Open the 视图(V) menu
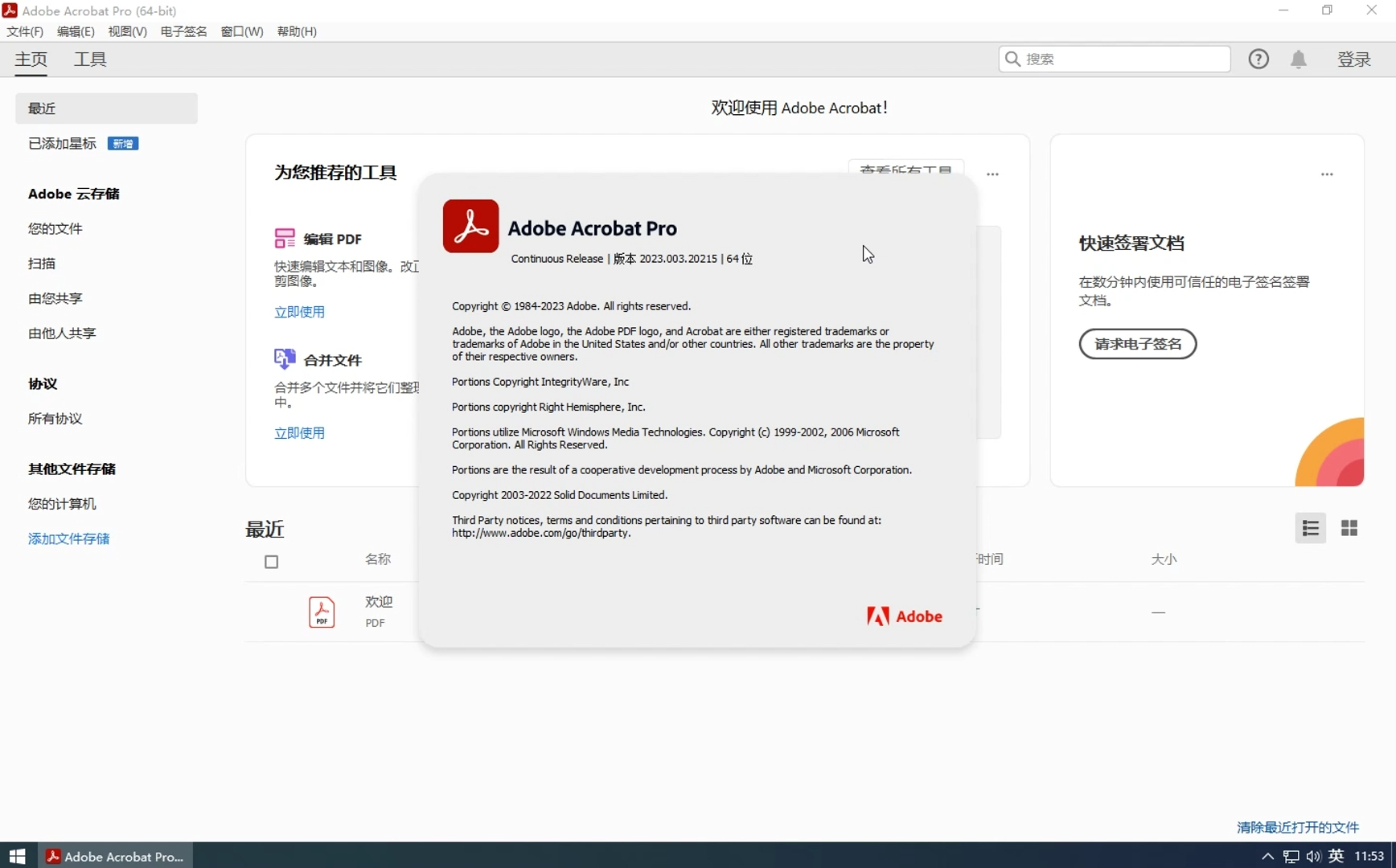Image resolution: width=1396 pixels, height=868 pixels. click(x=127, y=31)
